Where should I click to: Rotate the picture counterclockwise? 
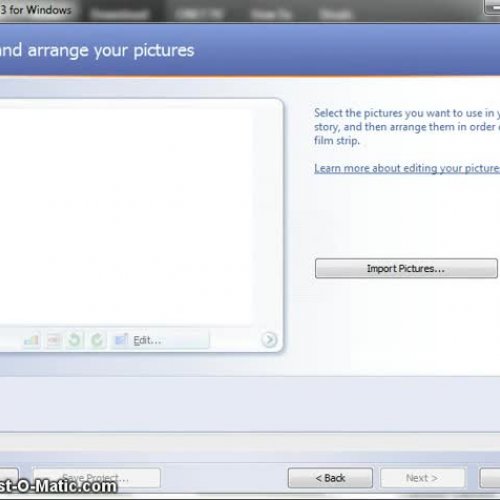coord(75,340)
